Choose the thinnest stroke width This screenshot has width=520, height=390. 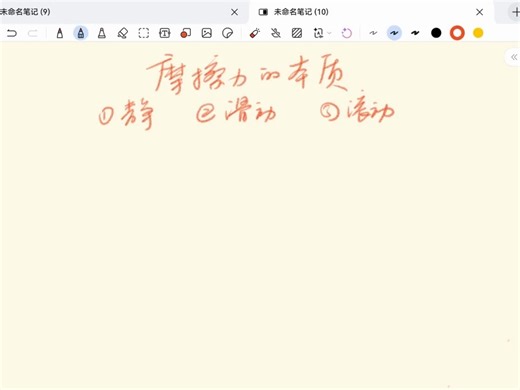pos(373,33)
